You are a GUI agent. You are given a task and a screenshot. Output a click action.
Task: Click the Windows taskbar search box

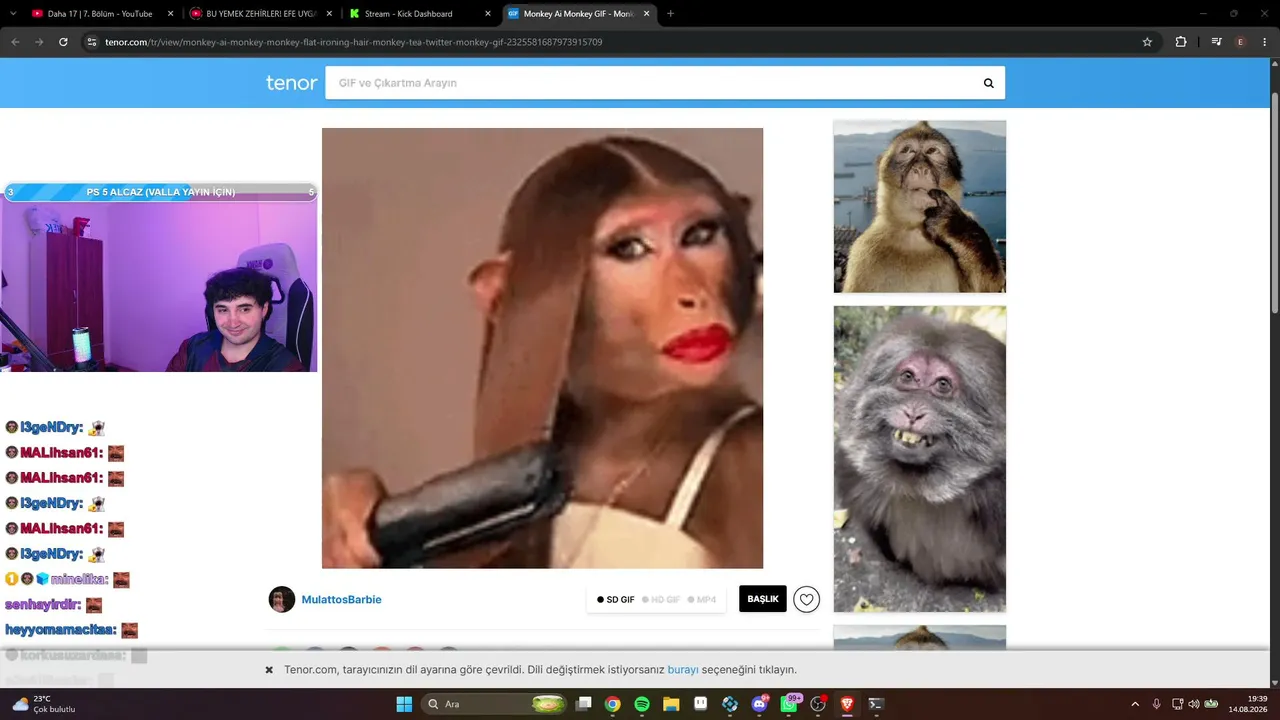click(x=496, y=704)
